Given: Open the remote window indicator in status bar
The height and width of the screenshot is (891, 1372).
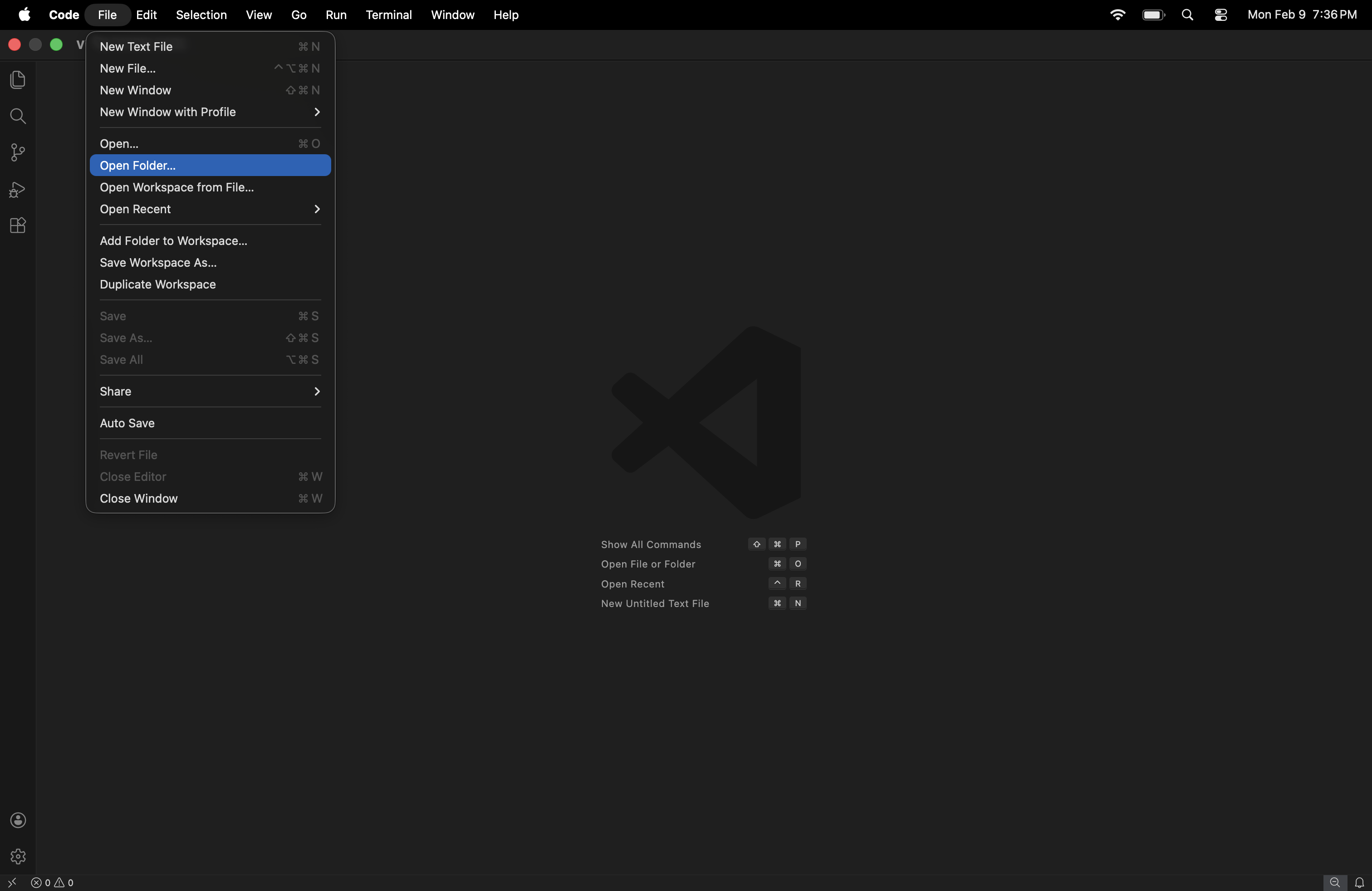Looking at the screenshot, I should tap(12, 882).
